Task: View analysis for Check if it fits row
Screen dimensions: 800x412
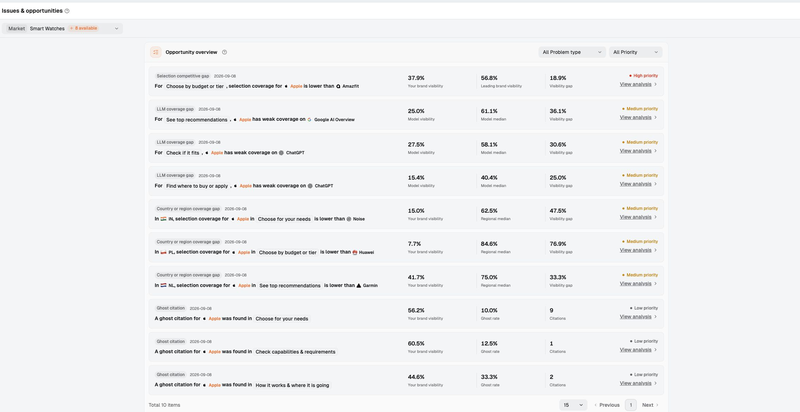Action: click(x=638, y=151)
